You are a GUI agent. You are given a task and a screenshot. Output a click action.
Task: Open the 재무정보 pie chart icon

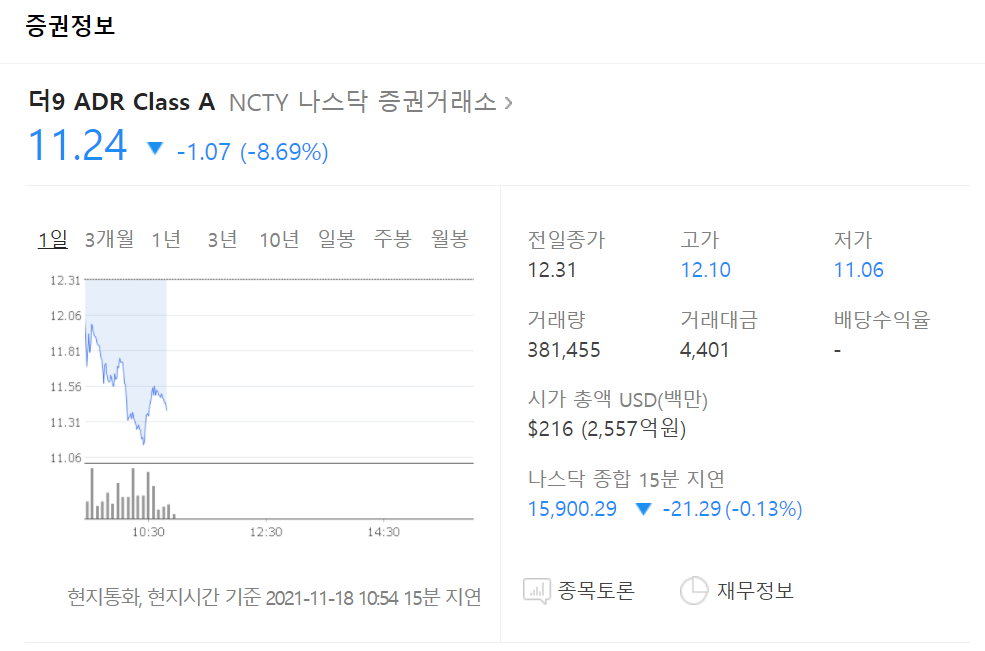tap(694, 591)
